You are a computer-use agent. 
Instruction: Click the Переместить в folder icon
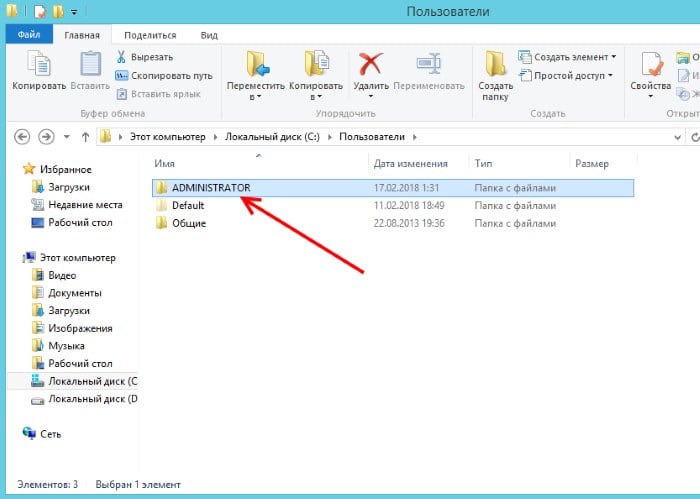[258, 65]
